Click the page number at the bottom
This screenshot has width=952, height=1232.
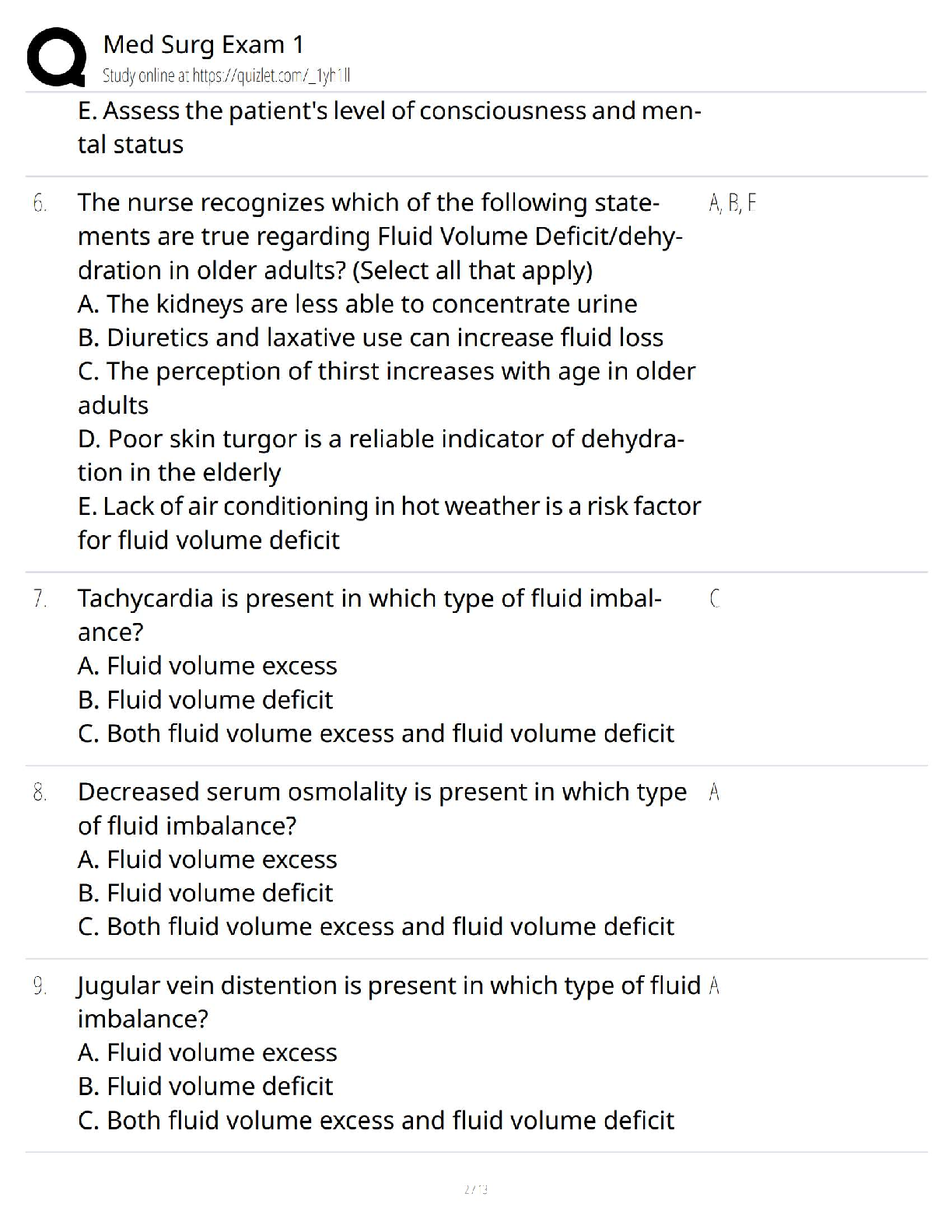475,1189
